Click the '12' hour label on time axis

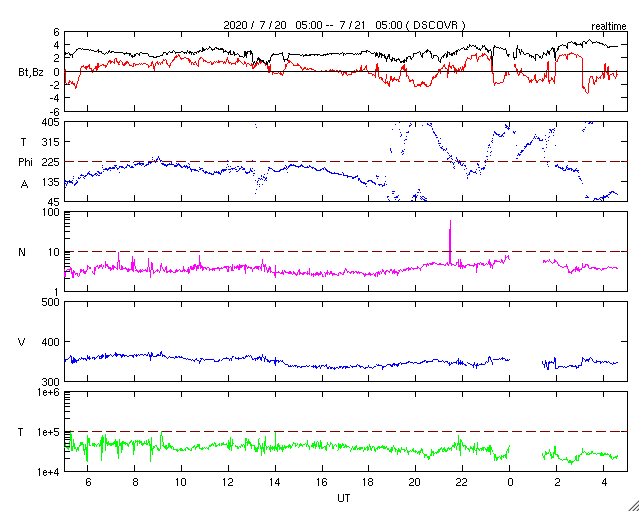click(x=228, y=482)
